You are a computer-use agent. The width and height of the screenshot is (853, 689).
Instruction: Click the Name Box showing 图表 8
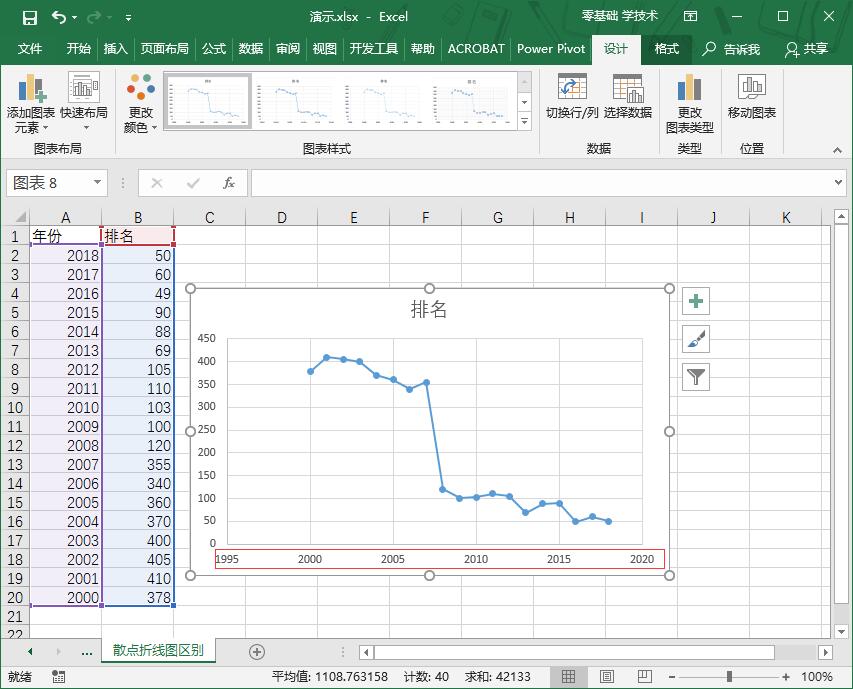click(x=48, y=182)
